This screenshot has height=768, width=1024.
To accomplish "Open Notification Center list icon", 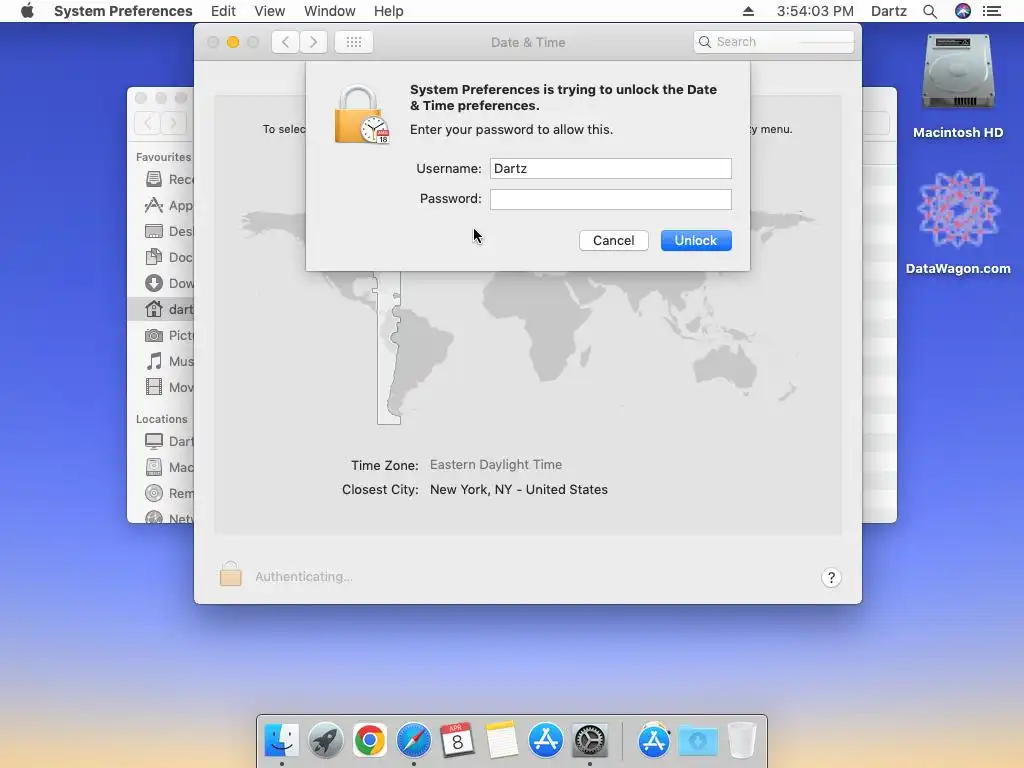I will (x=992, y=11).
